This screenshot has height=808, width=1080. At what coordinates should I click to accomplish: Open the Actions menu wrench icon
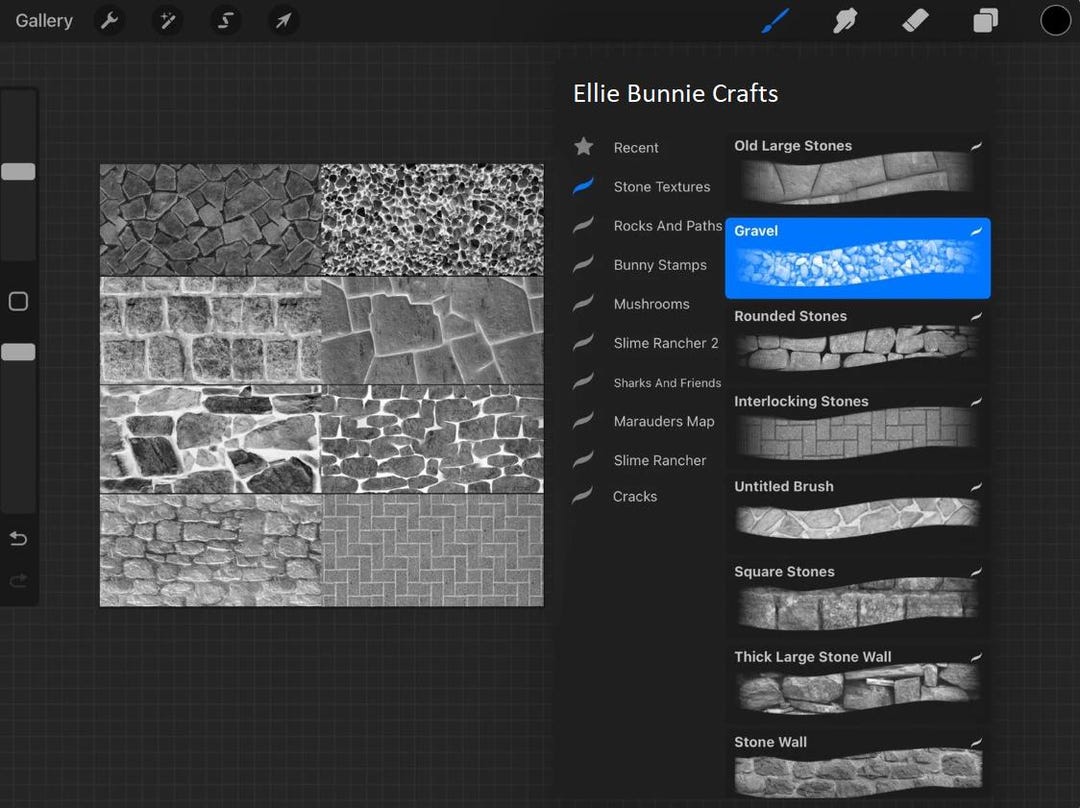coord(110,20)
